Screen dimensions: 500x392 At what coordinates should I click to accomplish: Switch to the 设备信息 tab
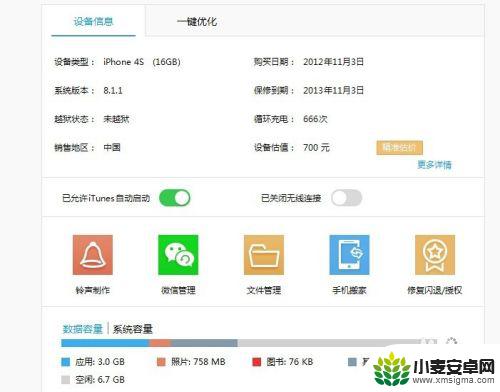point(93,22)
